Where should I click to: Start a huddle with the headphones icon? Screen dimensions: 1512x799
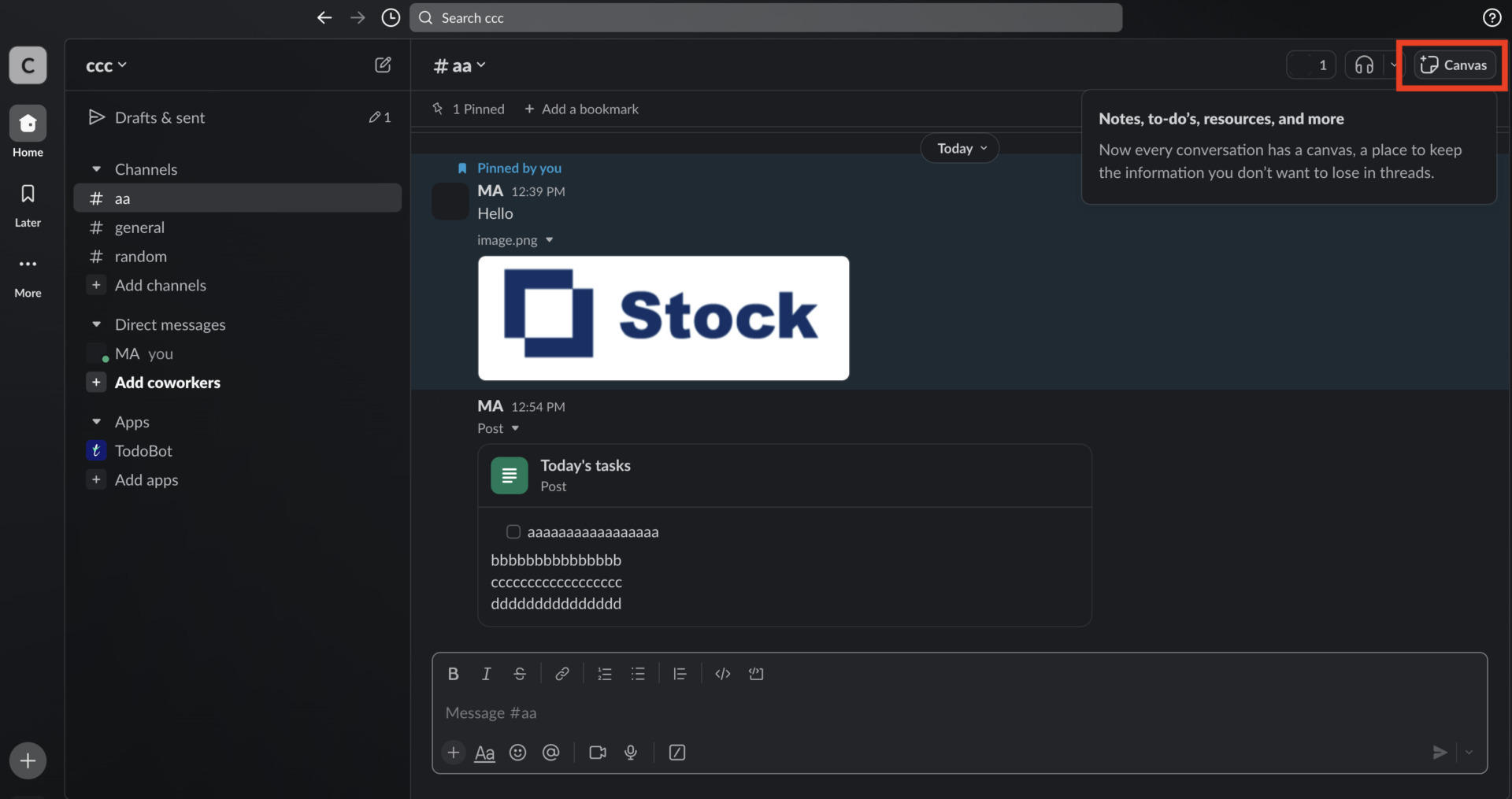coord(1365,65)
